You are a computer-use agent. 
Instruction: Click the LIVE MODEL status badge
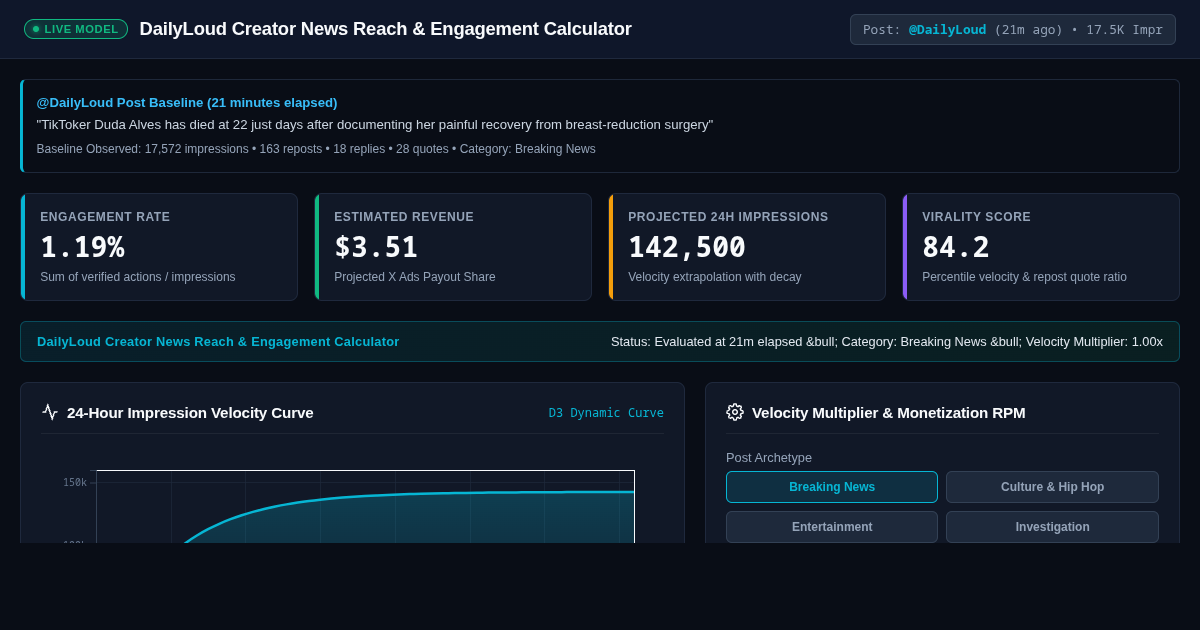pyautogui.click(x=76, y=29)
